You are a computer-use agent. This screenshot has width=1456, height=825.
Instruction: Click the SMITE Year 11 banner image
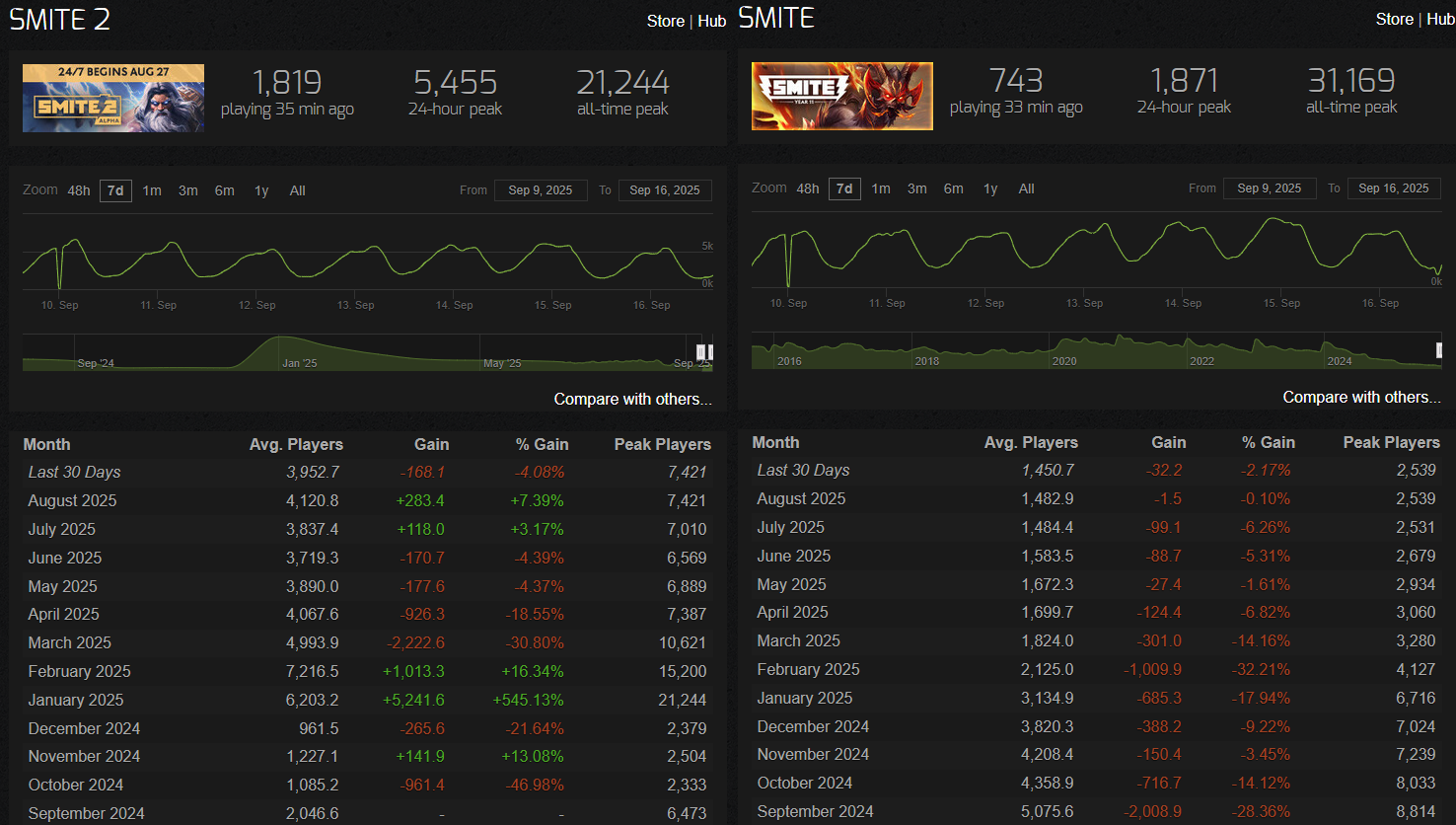click(842, 97)
